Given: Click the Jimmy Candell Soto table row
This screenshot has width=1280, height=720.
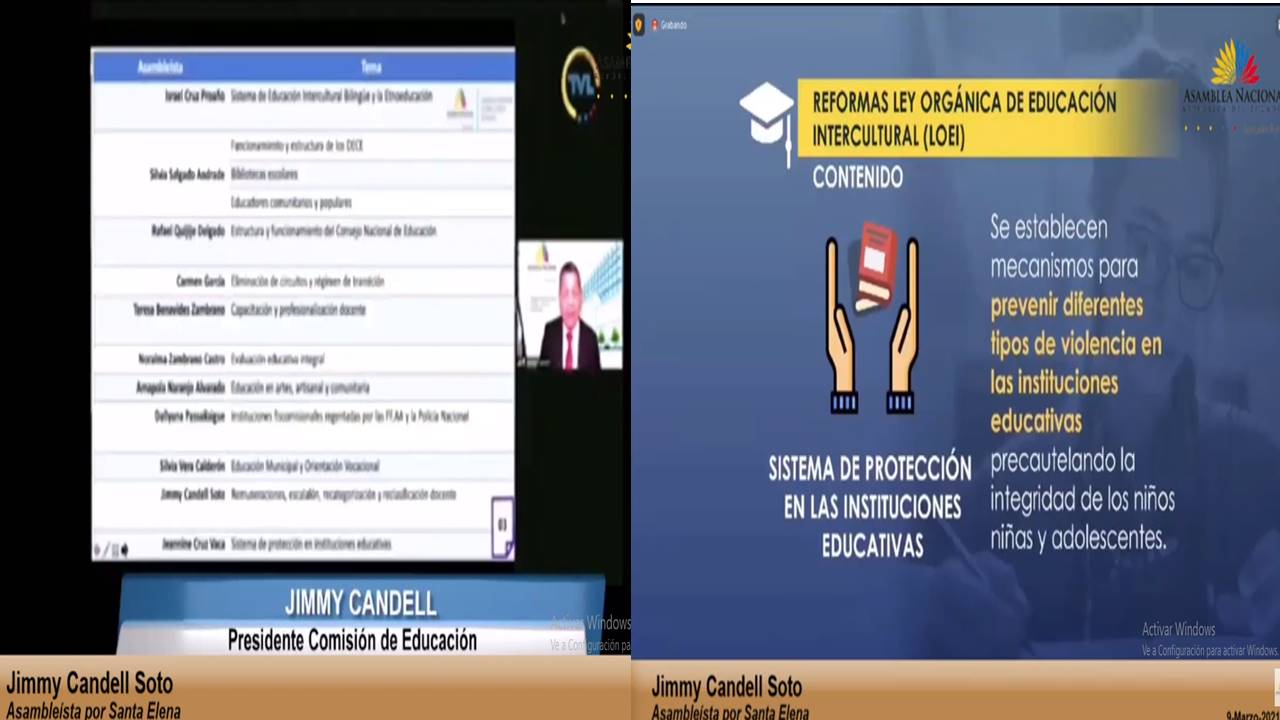Looking at the screenshot, I should click(300, 495).
